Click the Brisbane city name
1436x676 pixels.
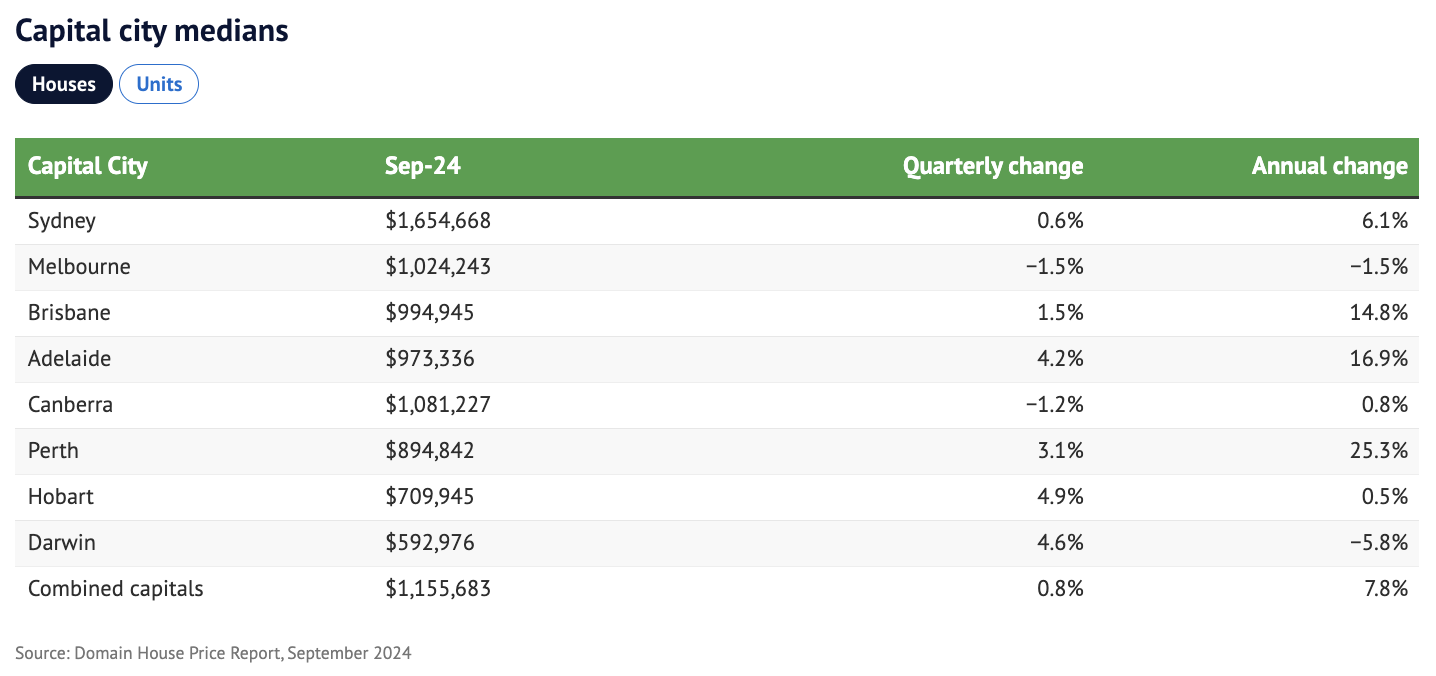[x=69, y=313]
